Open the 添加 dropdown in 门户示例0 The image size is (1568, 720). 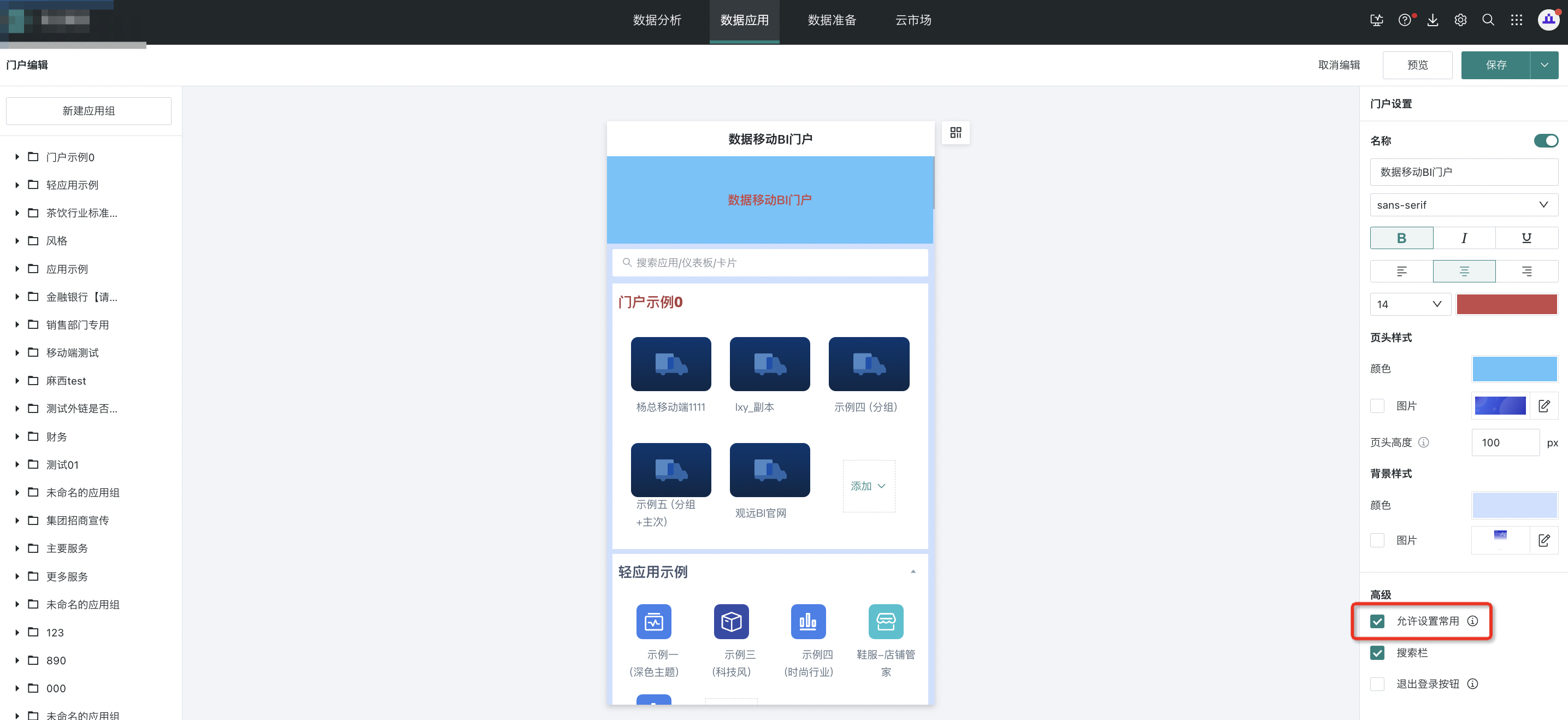868,486
